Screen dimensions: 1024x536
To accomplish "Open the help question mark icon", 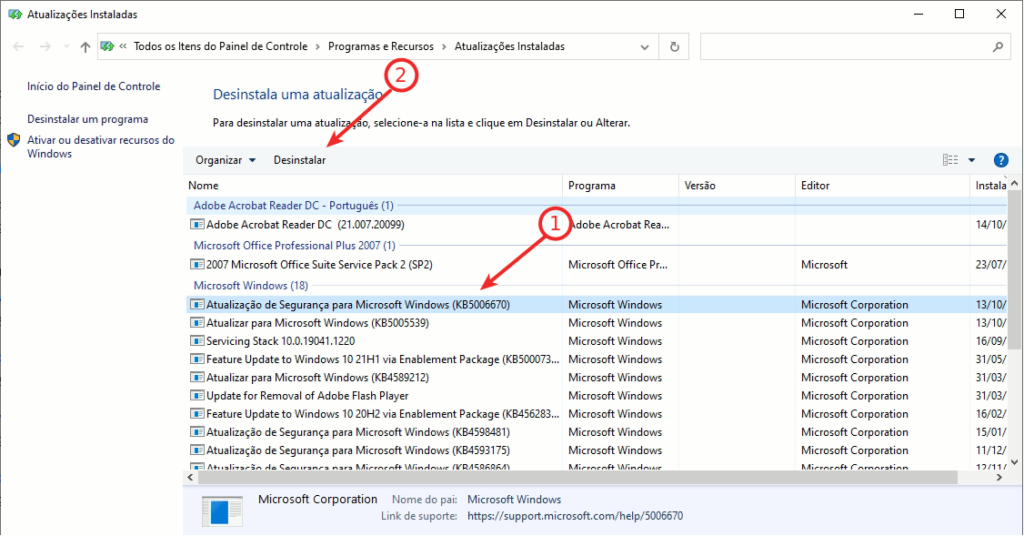I will pyautogui.click(x=1000, y=160).
